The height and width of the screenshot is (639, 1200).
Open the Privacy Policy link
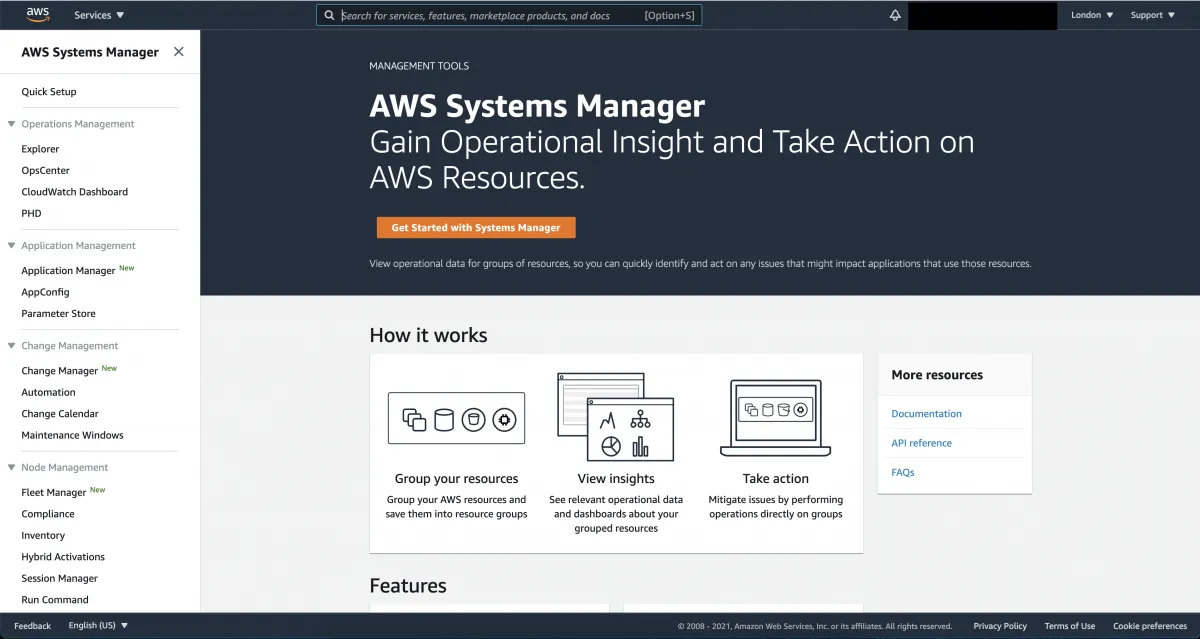pyautogui.click(x=1000, y=626)
